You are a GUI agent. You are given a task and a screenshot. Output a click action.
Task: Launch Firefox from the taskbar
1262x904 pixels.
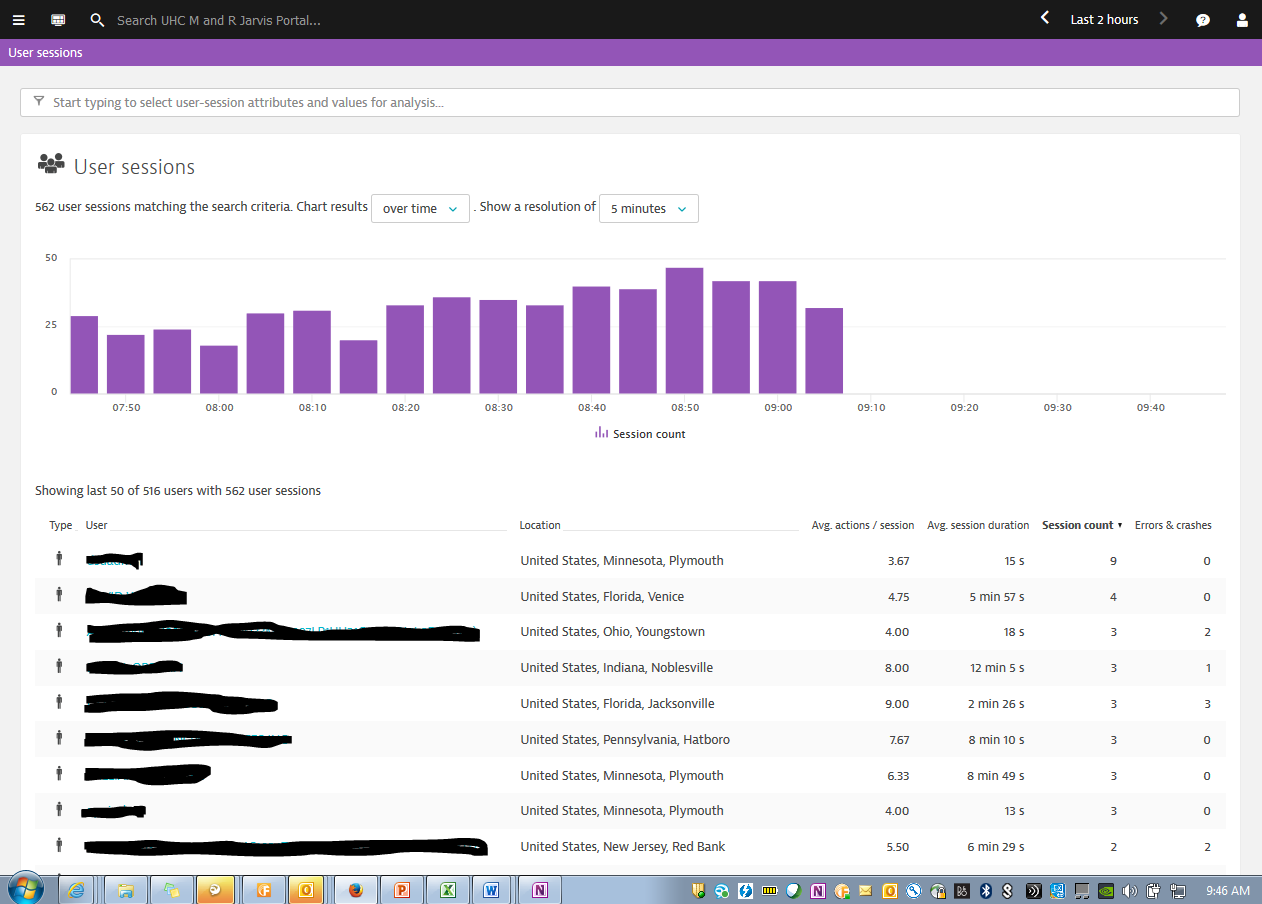click(355, 889)
